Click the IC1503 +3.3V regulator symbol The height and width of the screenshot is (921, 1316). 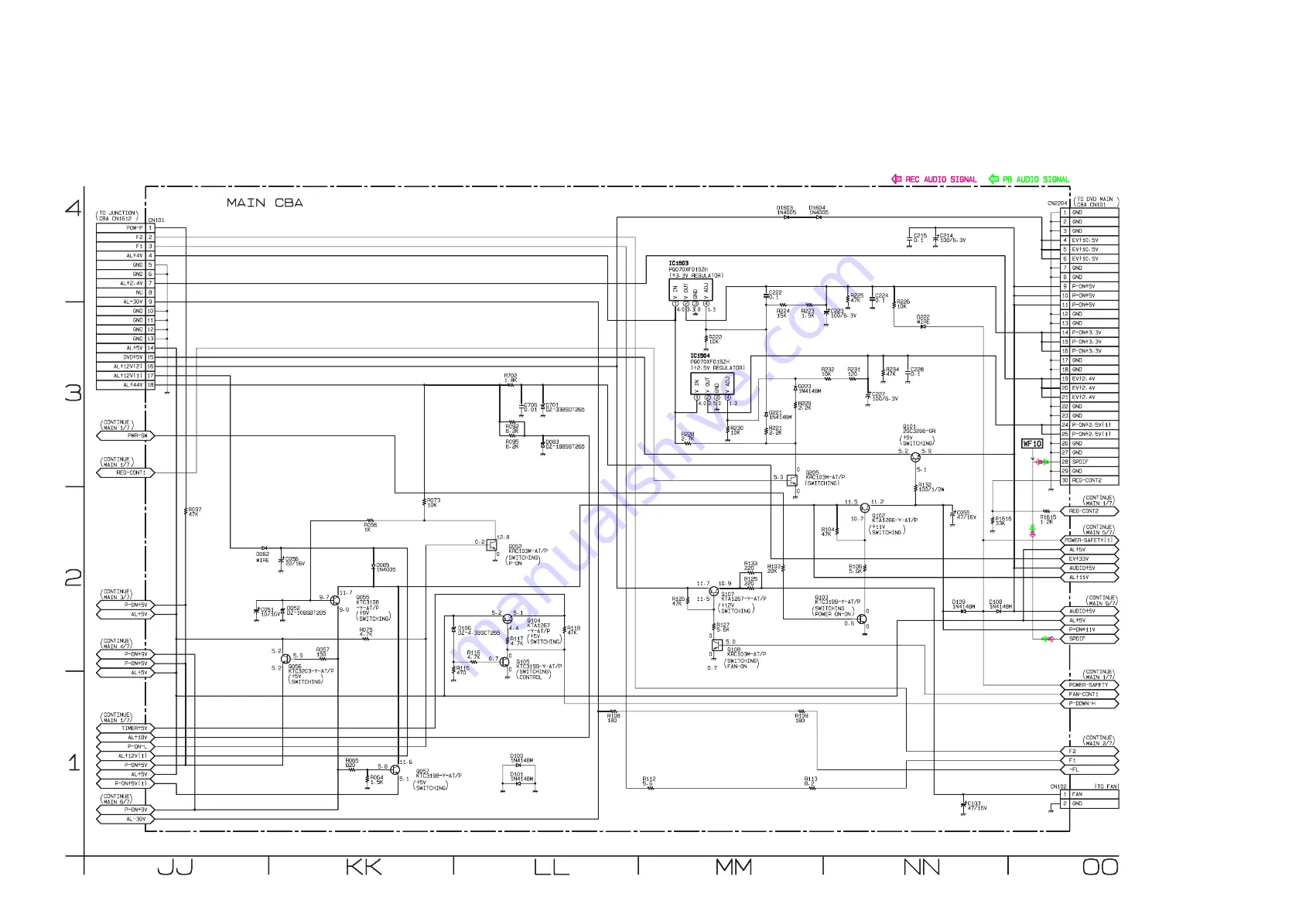tap(691, 290)
